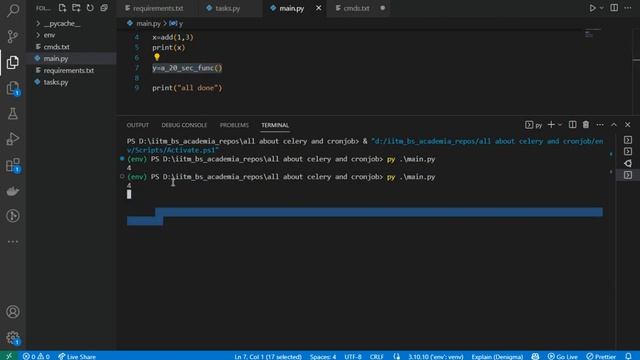The height and width of the screenshot is (360, 640).
Task: Maximize the panel with chevron up
Action: 614,124
